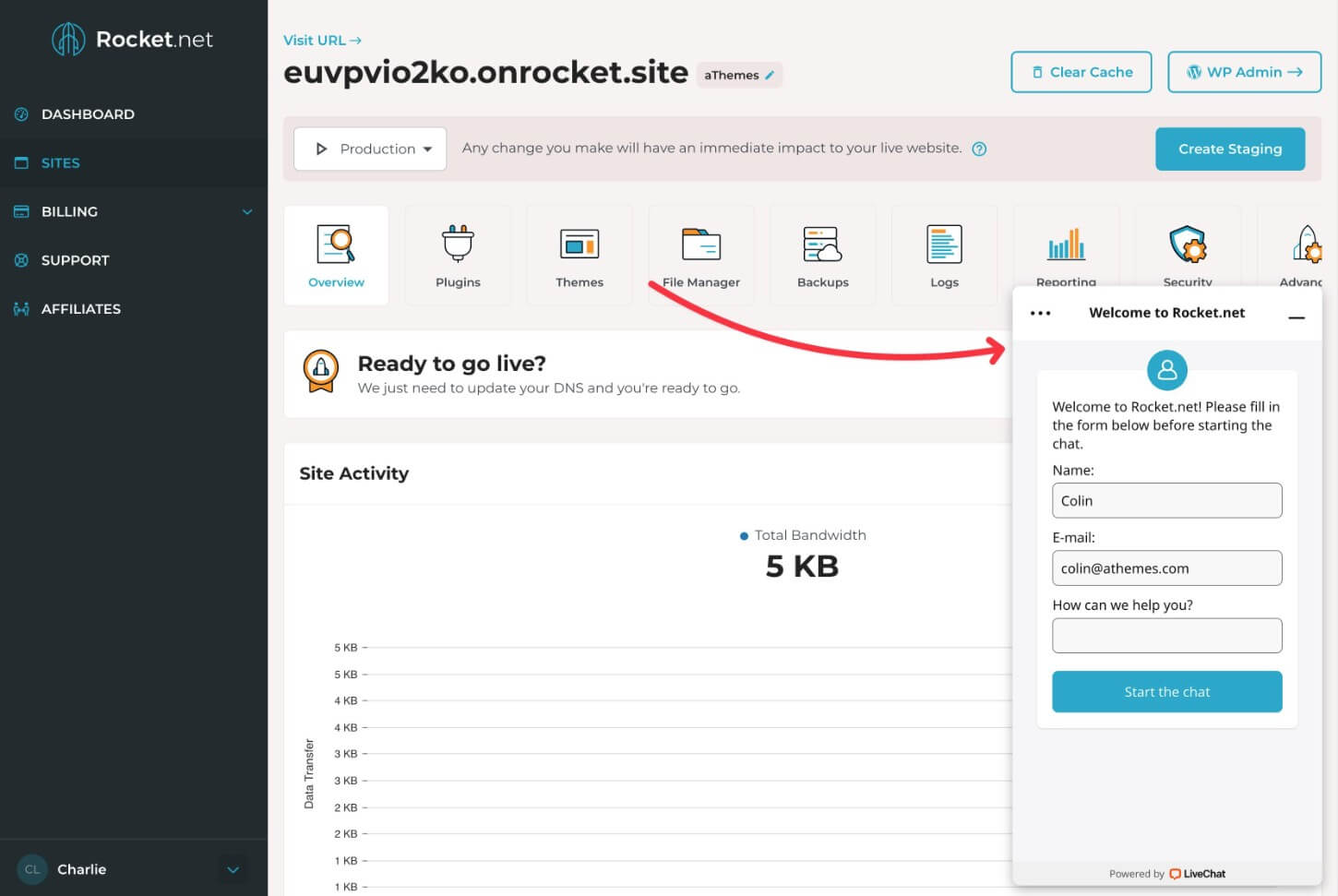Click the Billing card icon
Image resolution: width=1338 pixels, height=896 pixels.
[x=21, y=211]
